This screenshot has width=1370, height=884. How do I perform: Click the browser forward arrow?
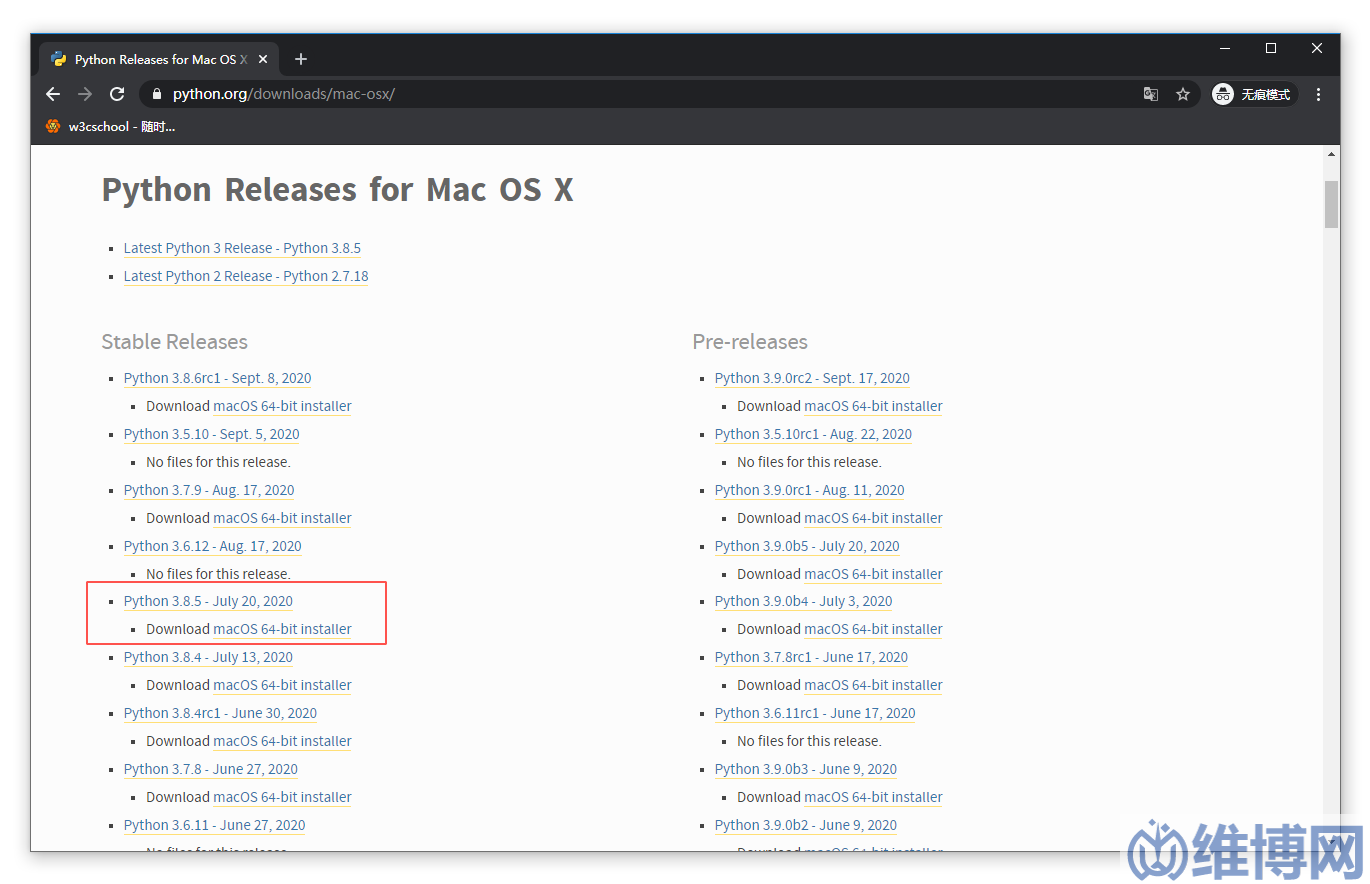(85, 94)
